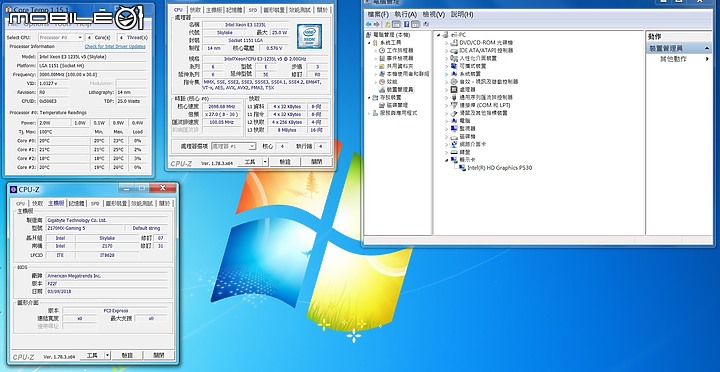Open the 檢視(V) menu
720x372 pixels.
pos(434,15)
